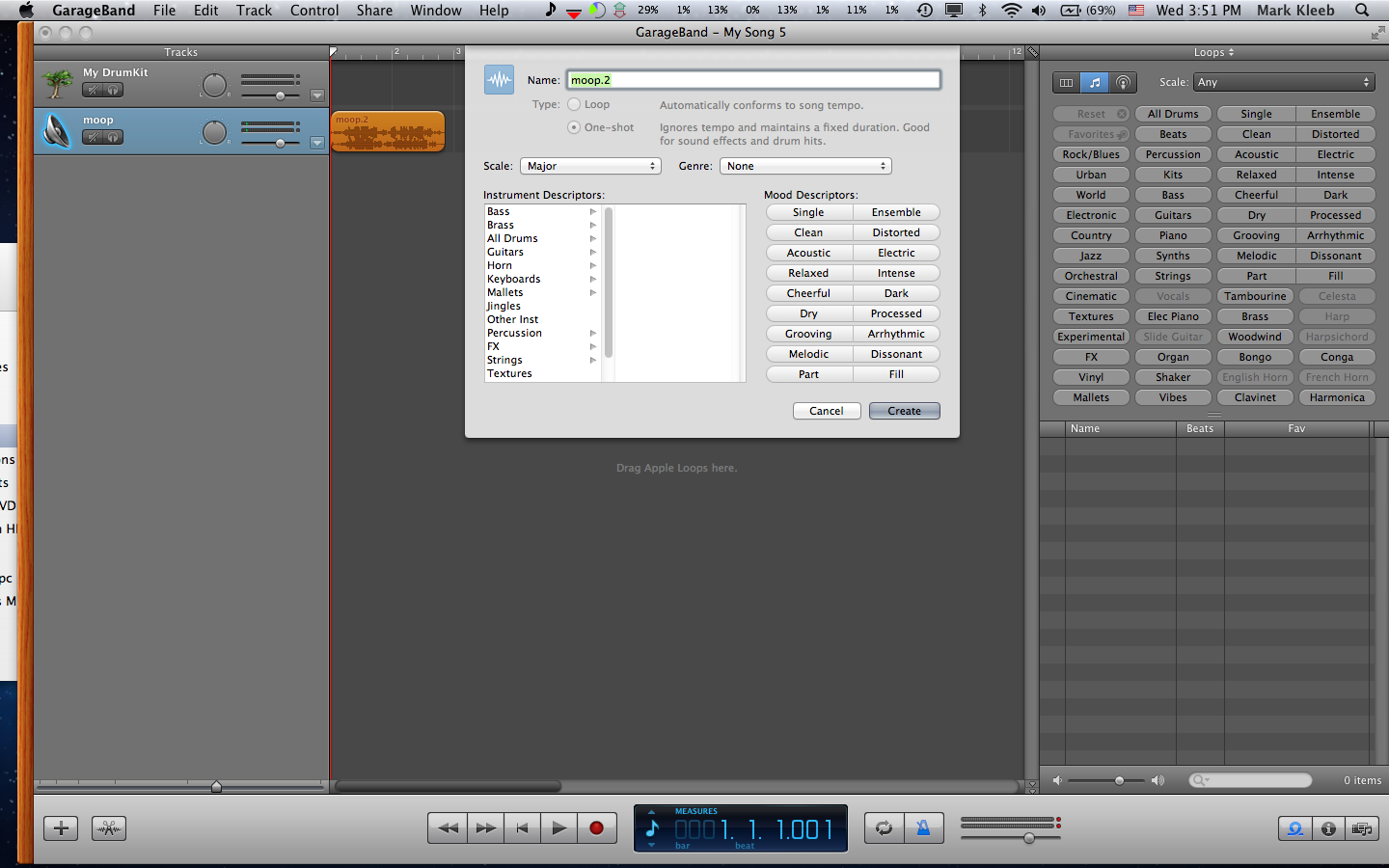
Task: Click the Create button
Action: pyautogui.click(x=905, y=411)
